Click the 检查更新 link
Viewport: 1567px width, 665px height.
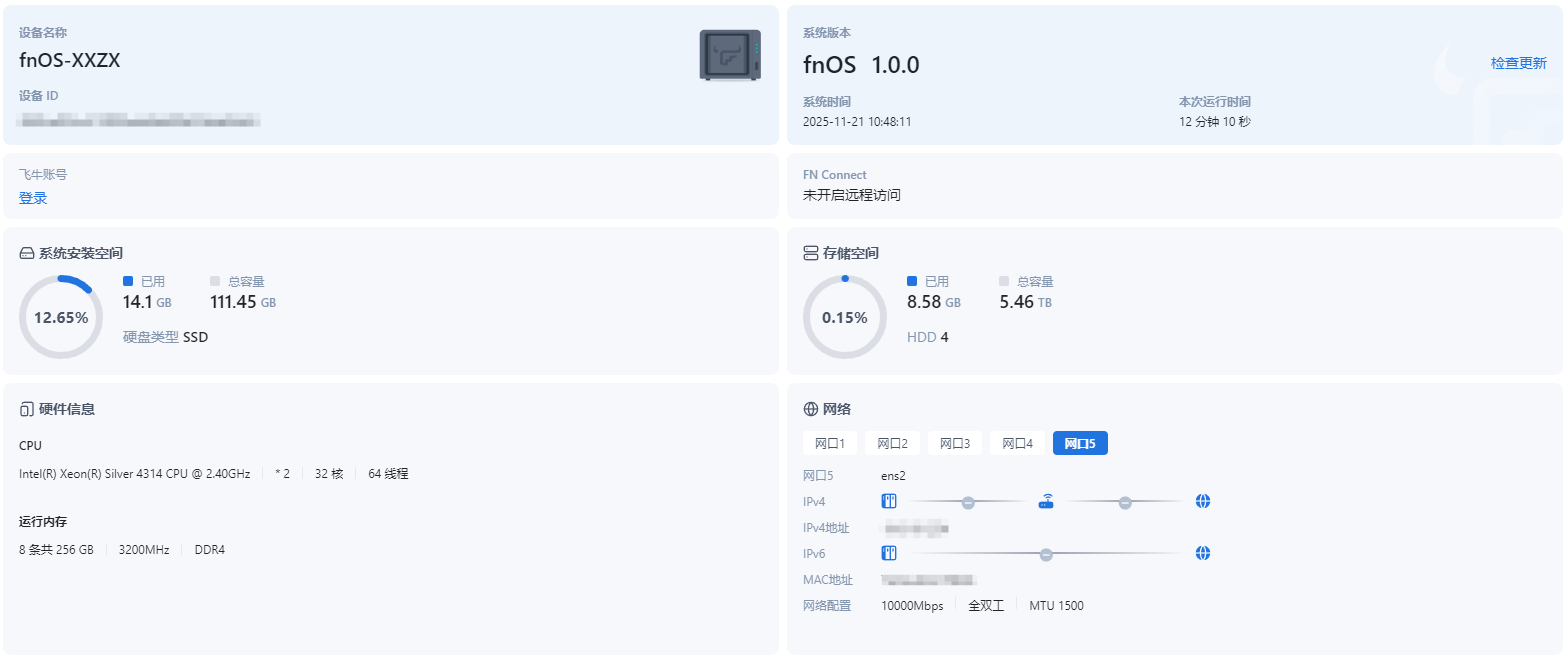coord(1518,63)
